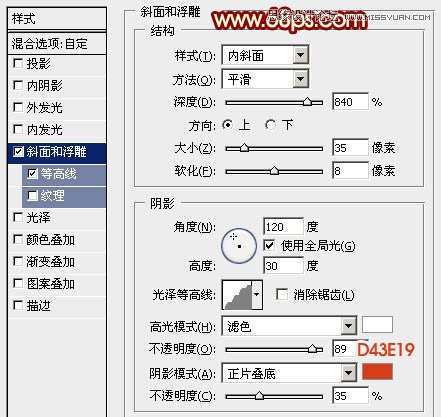Toggle the 外发光 outer glow checkbox
441x417 pixels.
18,107
